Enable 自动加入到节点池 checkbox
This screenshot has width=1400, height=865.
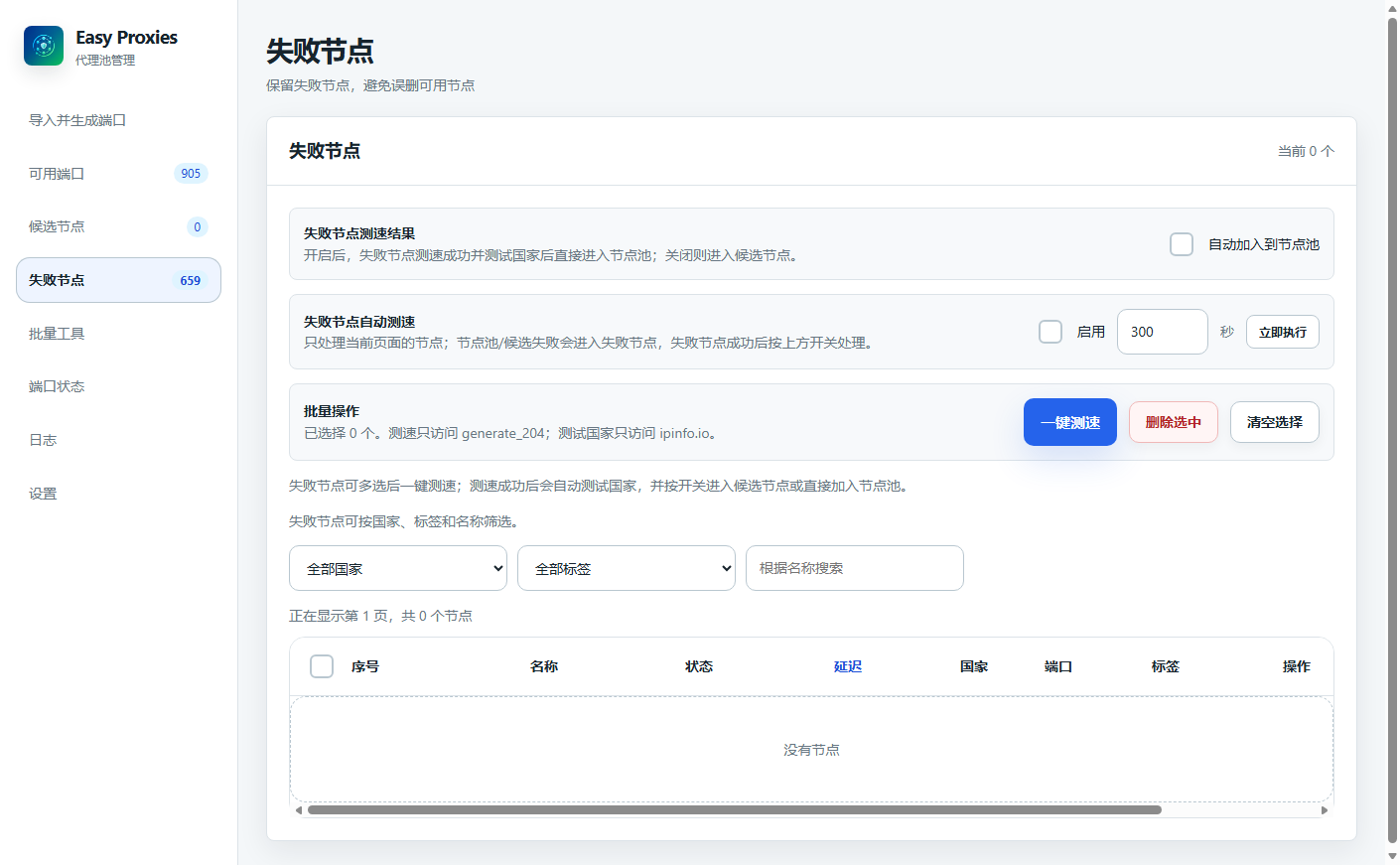(1182, 244)
